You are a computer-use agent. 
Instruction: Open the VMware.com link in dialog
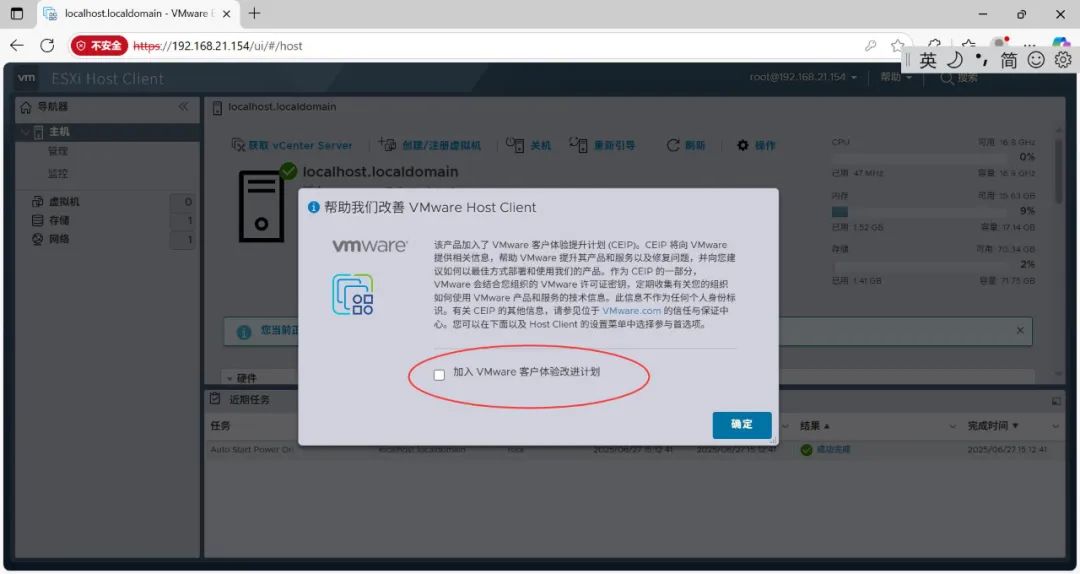631,311
